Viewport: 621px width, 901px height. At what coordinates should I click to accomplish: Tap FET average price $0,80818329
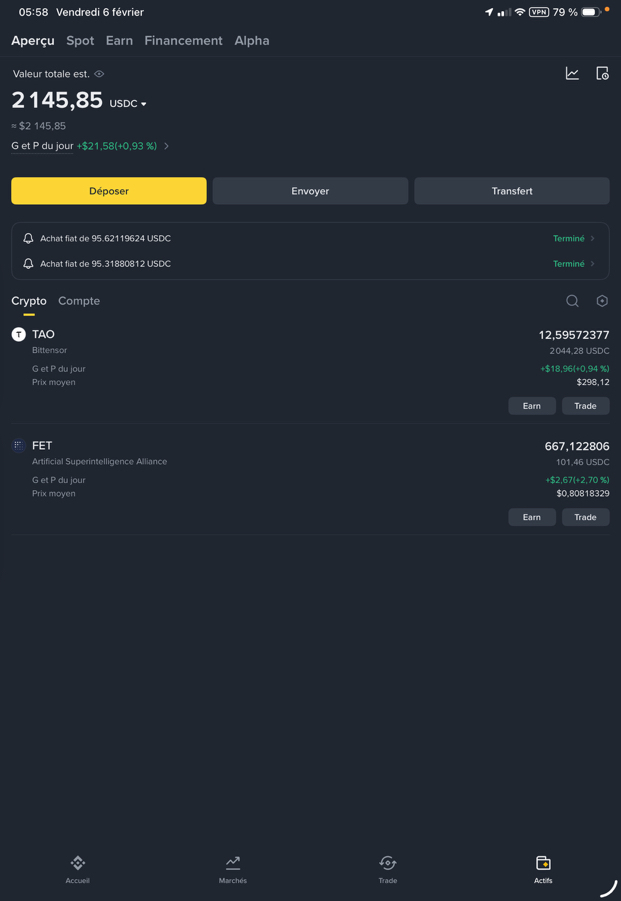583,494
